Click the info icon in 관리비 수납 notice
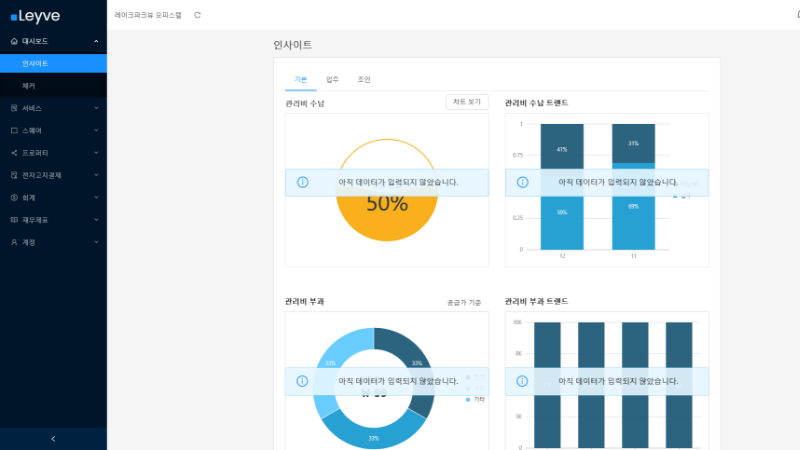The height and width of the screenshot is (450, 800). [x=303, y=182]
